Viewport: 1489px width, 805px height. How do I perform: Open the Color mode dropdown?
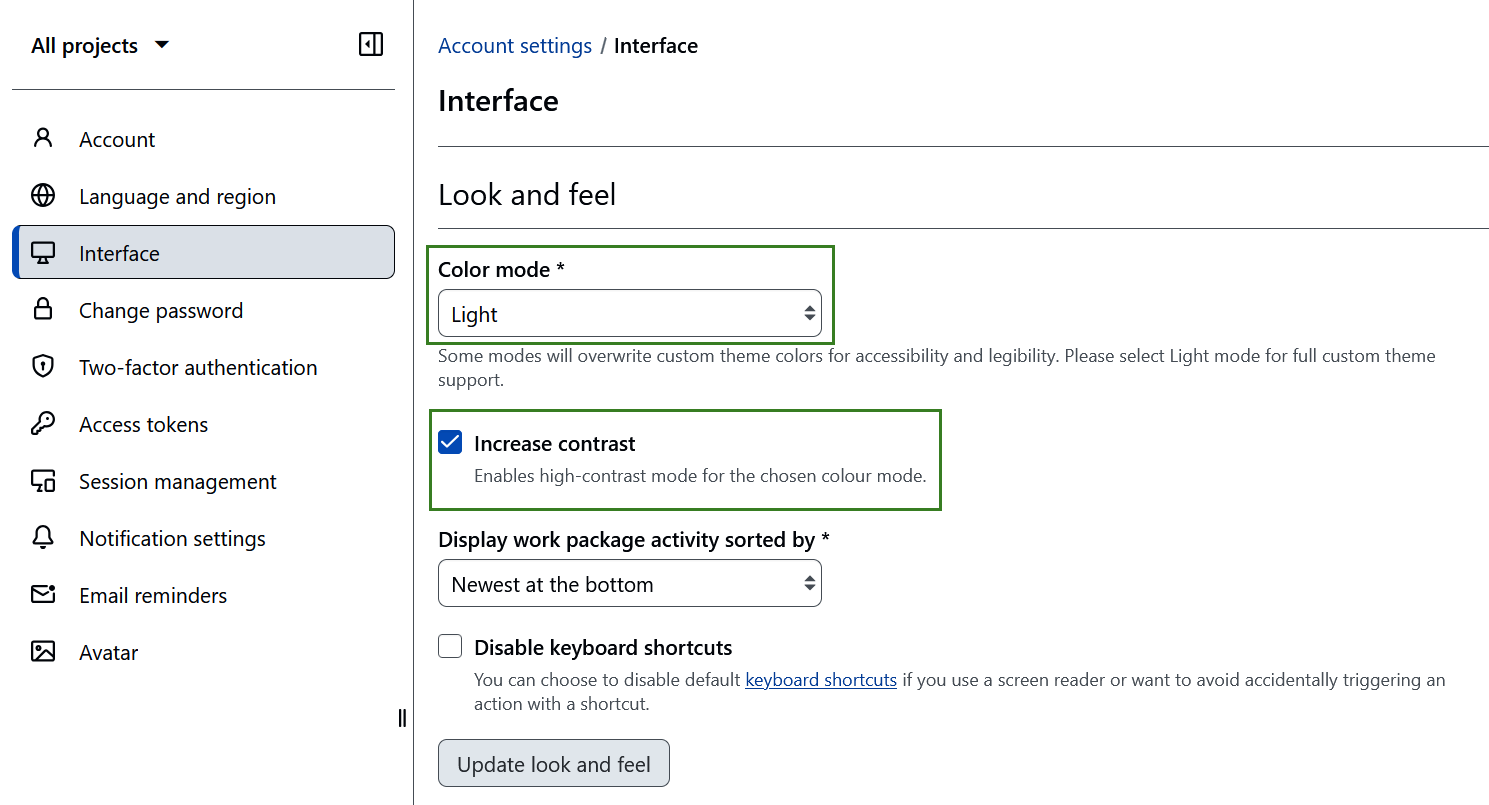point(630,313)
